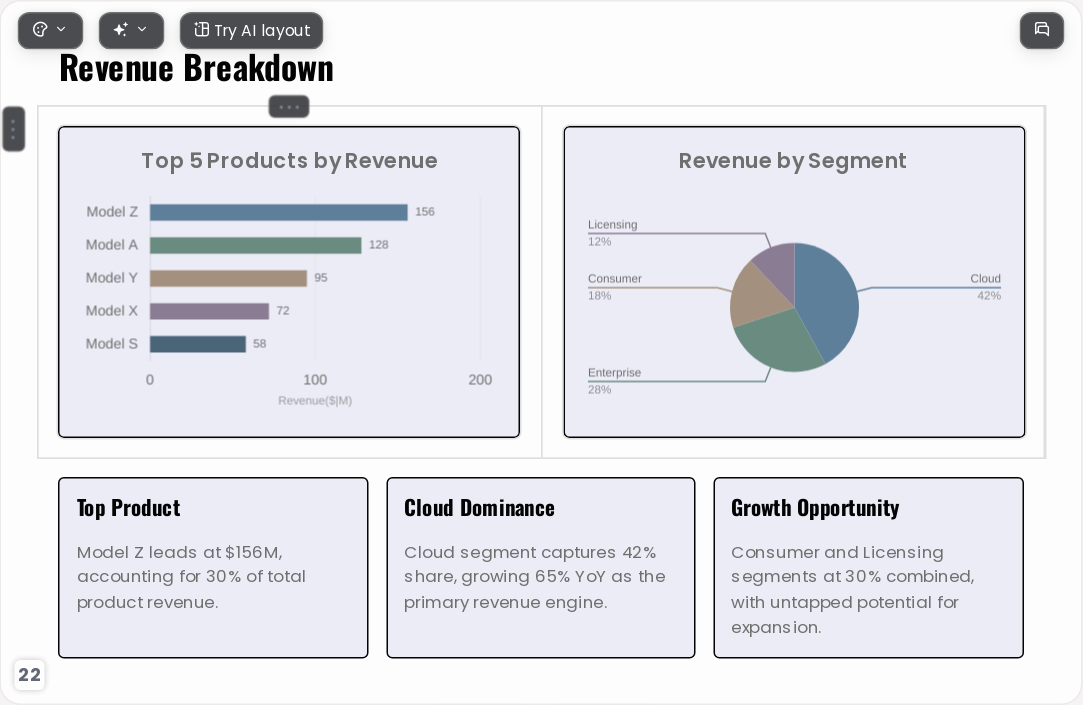The image size is (1083, 705).
Task: Select the Cloud Dominance card heading
Action: pyautogui.click(x=479, y=508)
